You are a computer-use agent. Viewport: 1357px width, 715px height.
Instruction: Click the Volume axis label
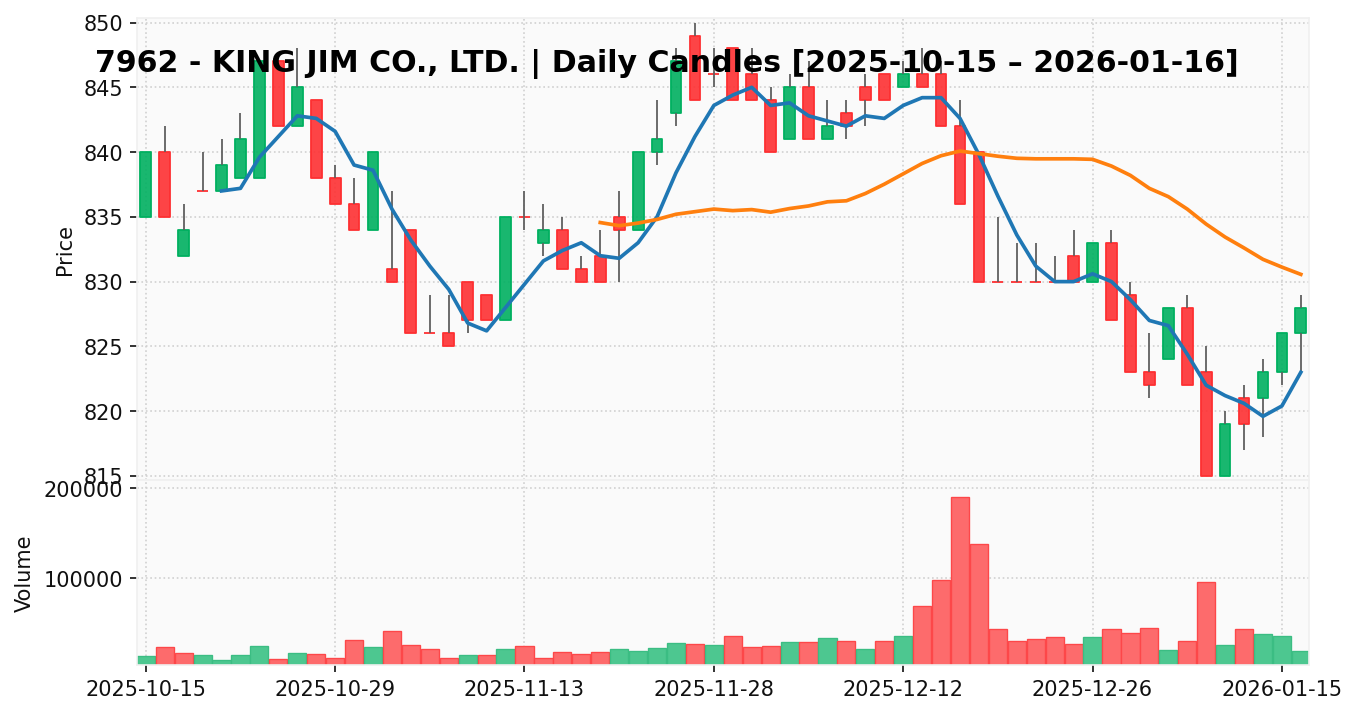24,574
